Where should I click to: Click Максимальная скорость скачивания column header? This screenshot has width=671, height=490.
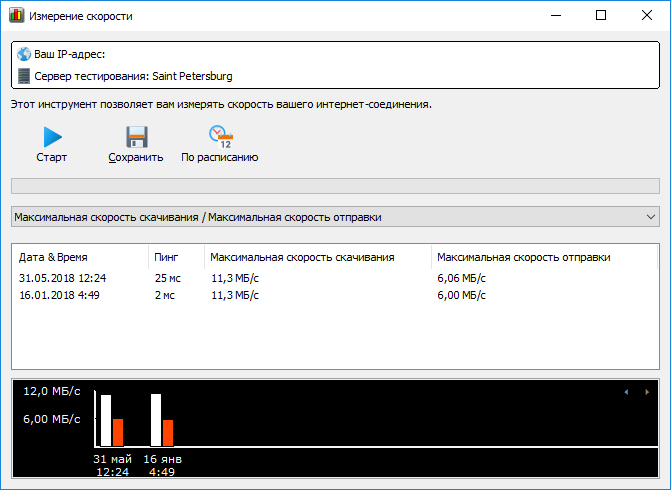click(x=316, y=257)
